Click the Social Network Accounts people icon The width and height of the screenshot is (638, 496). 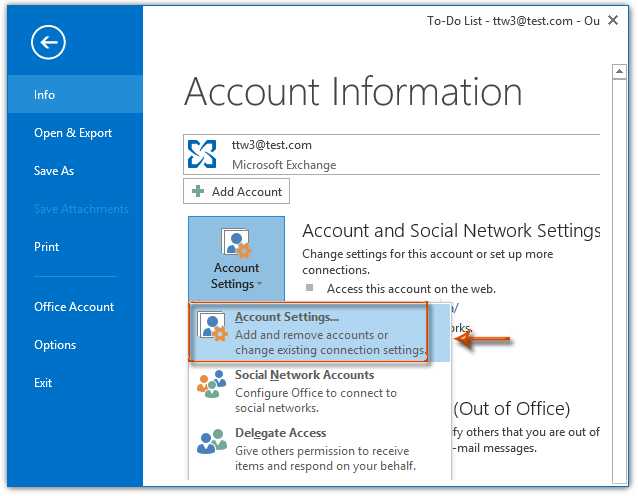[x=212, y=384]
